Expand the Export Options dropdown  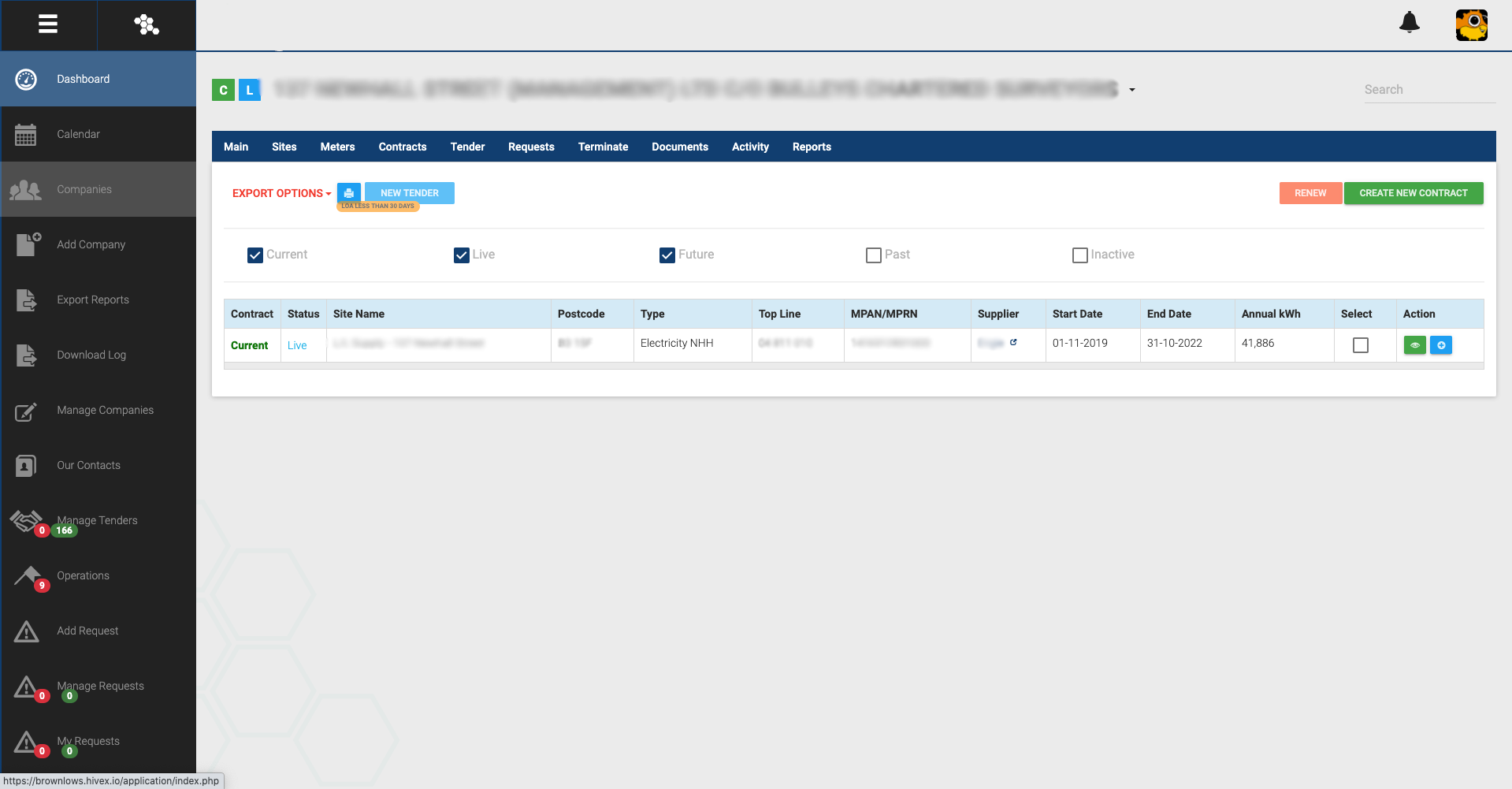coord(281,193)
